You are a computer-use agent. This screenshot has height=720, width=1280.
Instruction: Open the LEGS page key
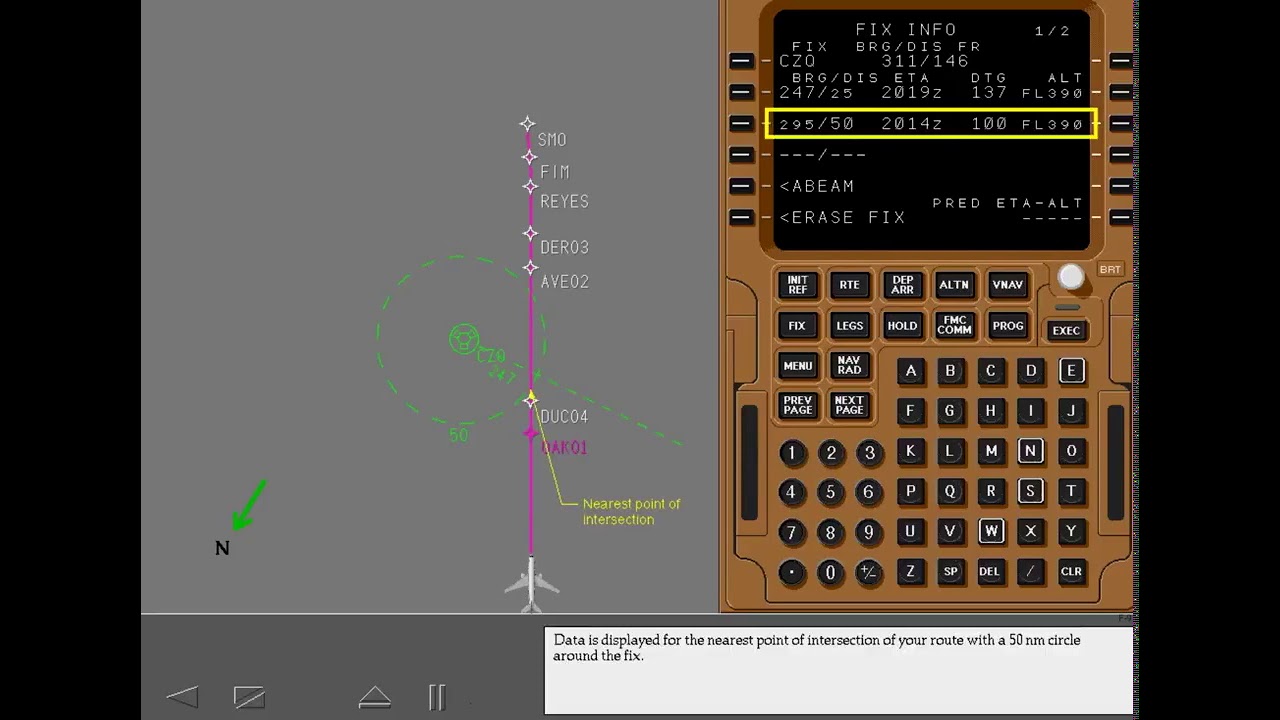point(849,326)
